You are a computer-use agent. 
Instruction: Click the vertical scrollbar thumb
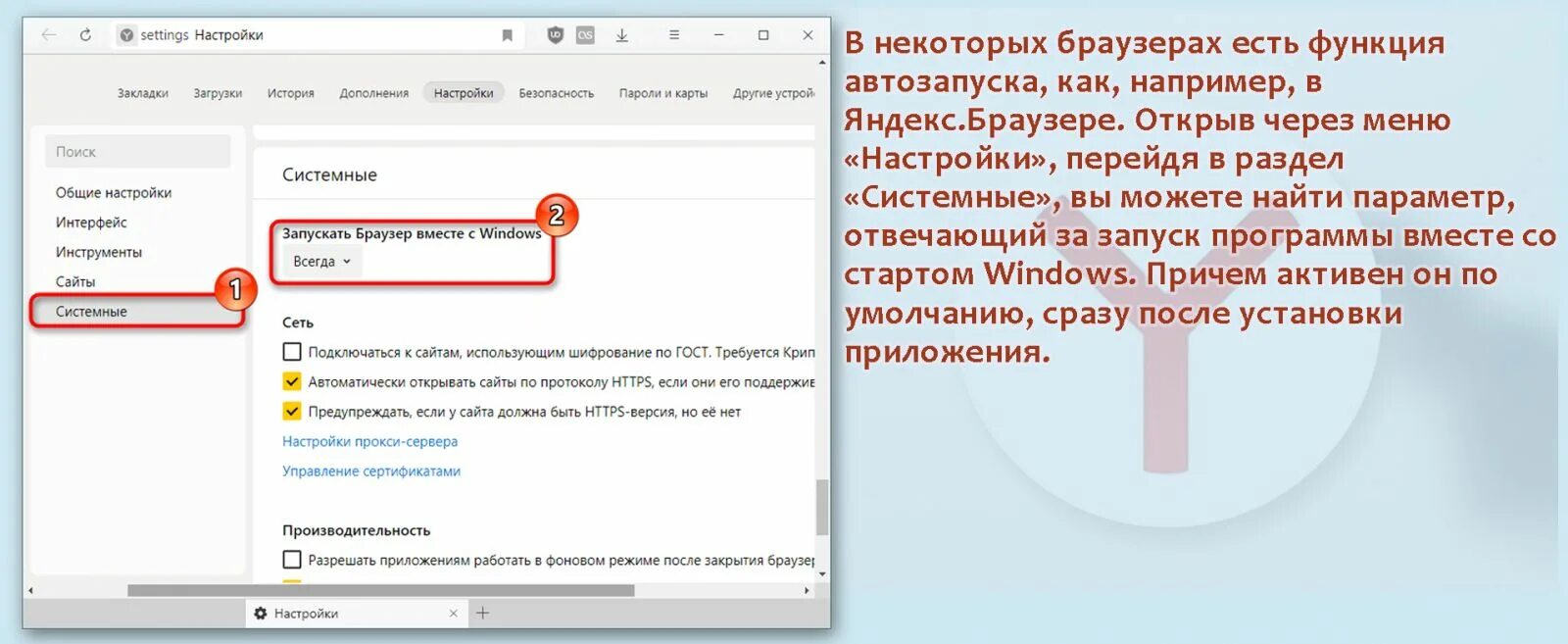click(x=822, y=507)
